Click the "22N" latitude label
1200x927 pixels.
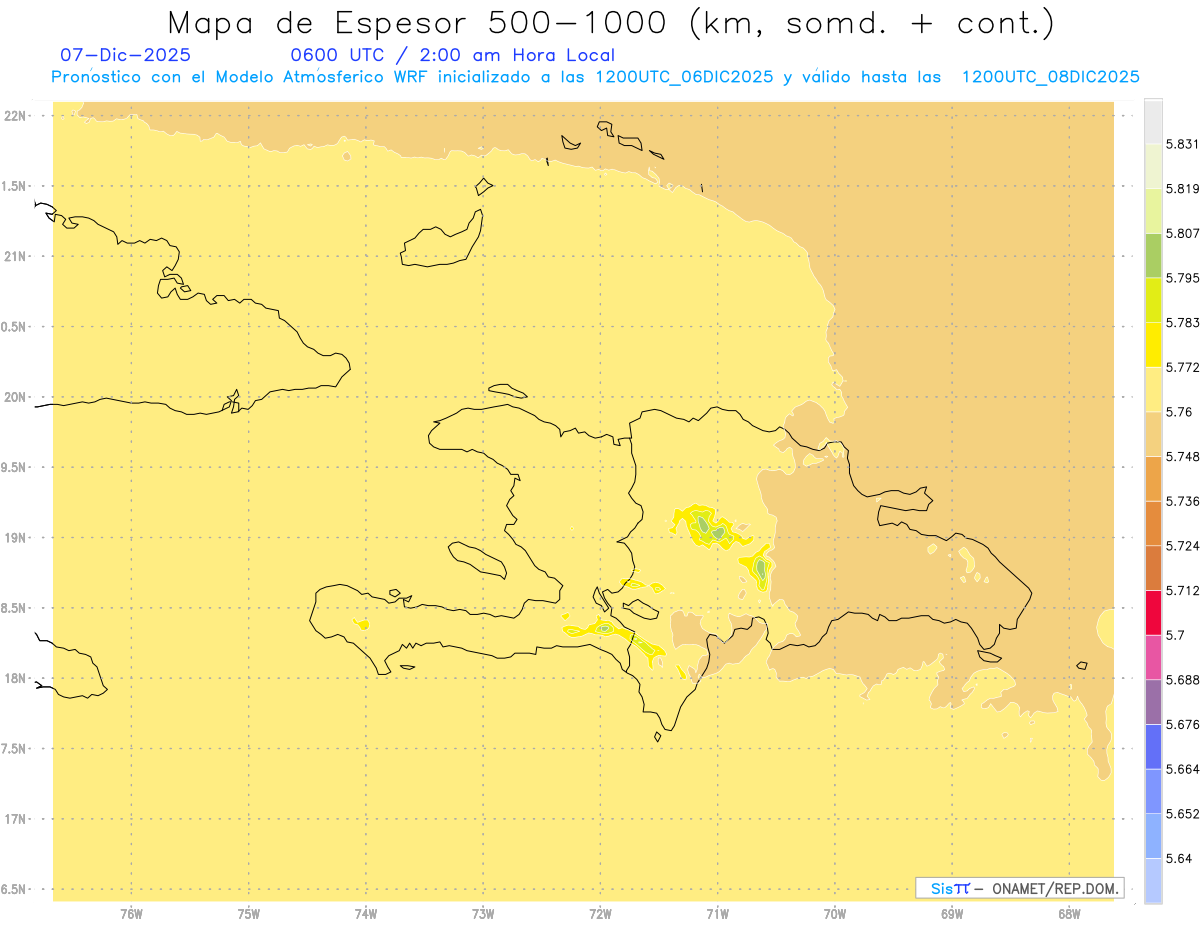tap(16, 115)
